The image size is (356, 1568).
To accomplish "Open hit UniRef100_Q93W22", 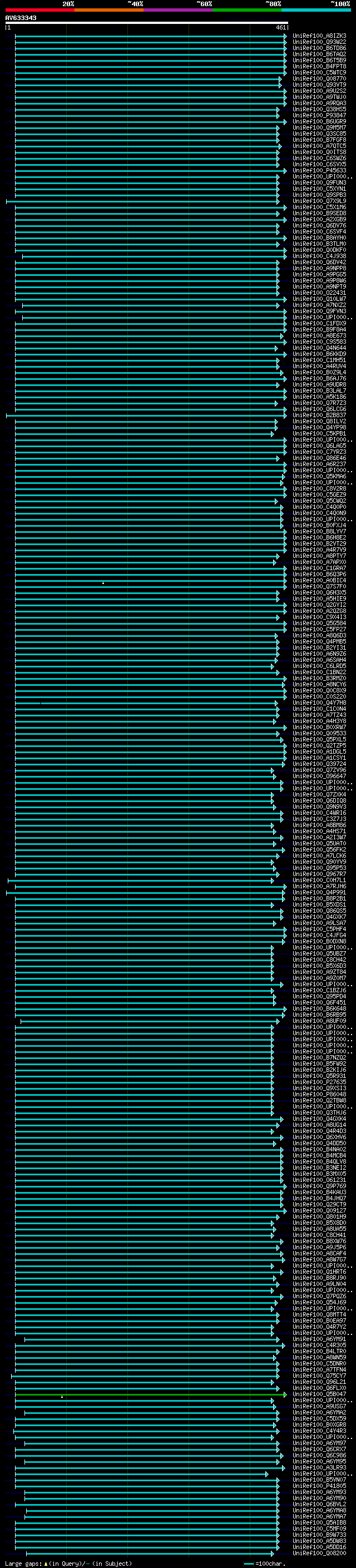I will click(x=319, y=42).
